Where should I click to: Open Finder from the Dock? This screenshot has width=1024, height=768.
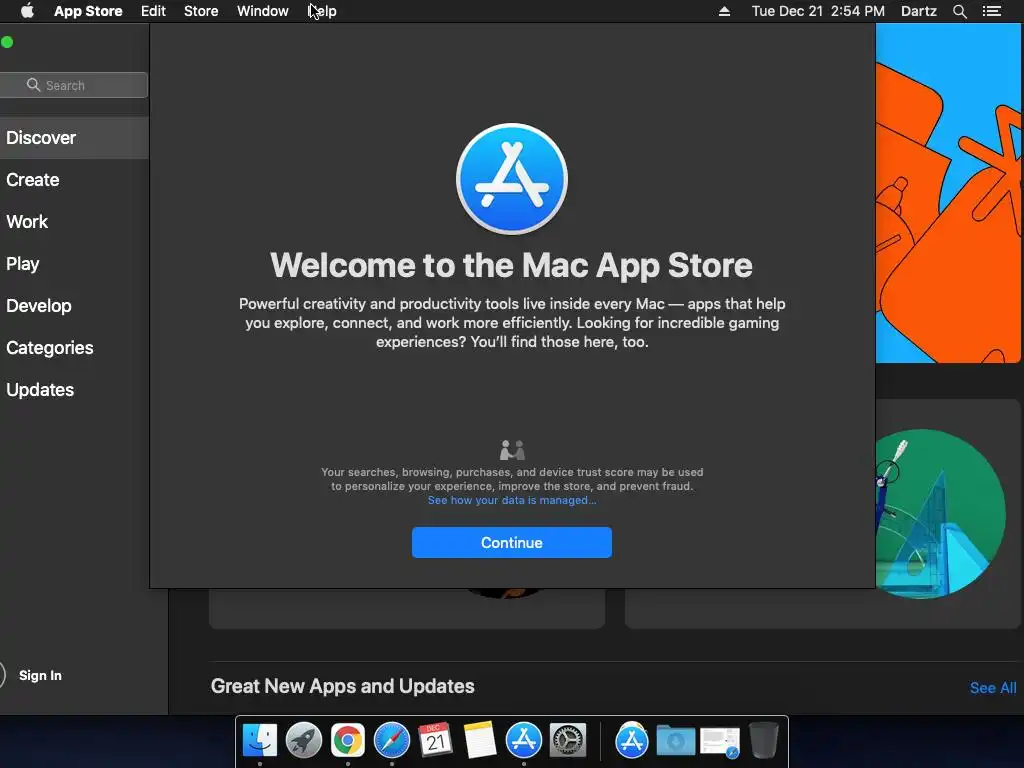point(260,741)
